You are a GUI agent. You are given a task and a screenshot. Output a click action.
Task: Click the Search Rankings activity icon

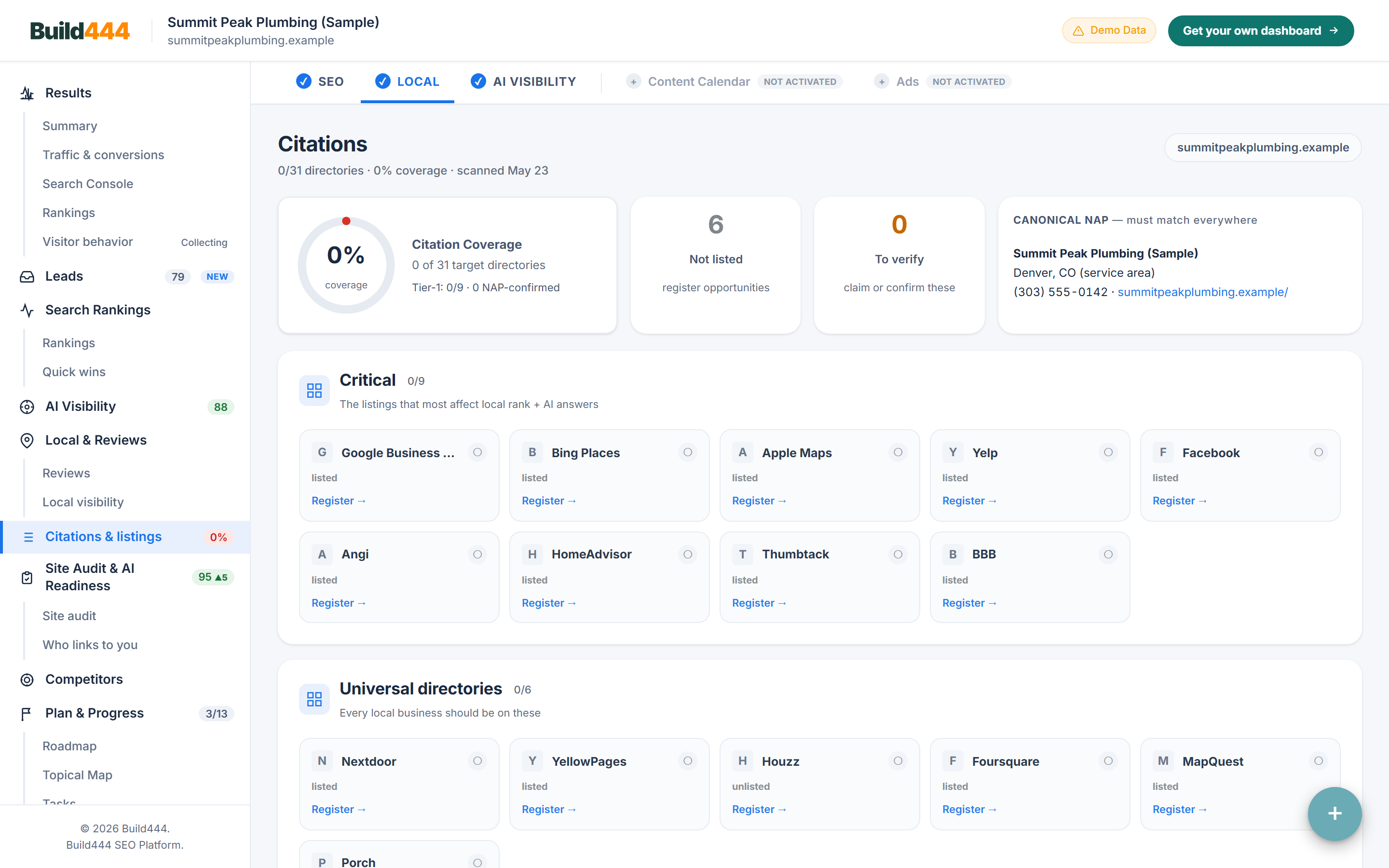[x=27, y=310]
